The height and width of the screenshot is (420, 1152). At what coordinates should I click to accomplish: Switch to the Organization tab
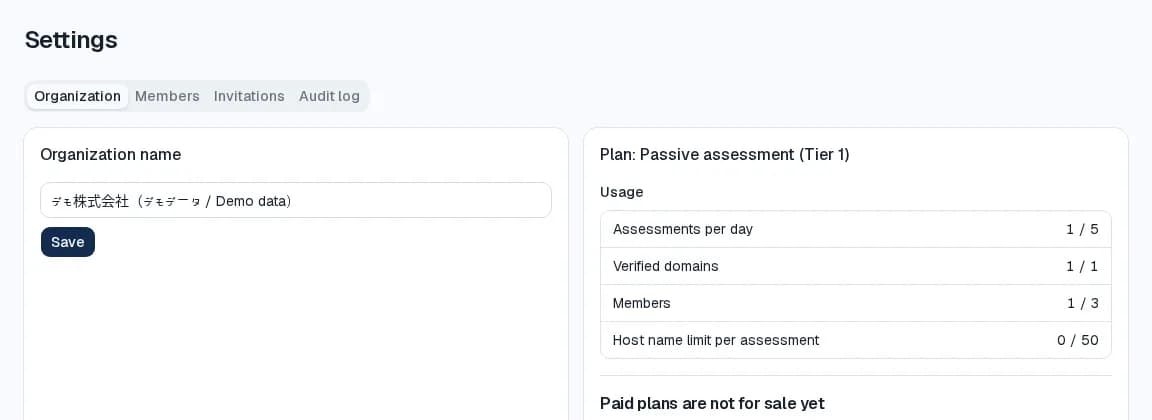77,96
